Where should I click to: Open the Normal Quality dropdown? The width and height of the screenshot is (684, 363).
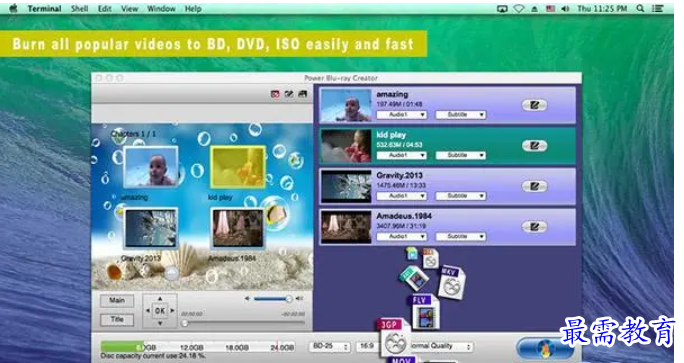point(441,346)
